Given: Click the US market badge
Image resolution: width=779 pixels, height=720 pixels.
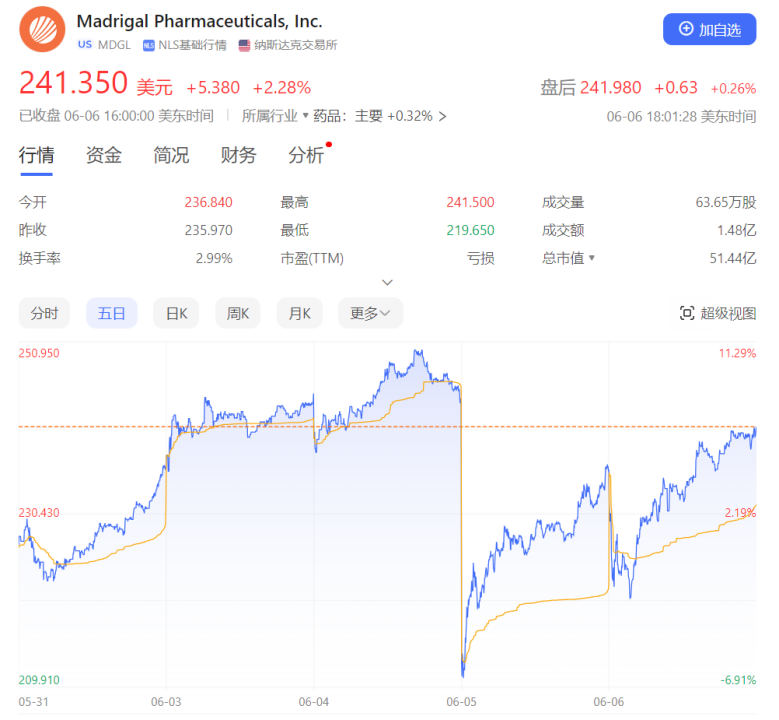Looking at the screenshot, I should 85,45.
